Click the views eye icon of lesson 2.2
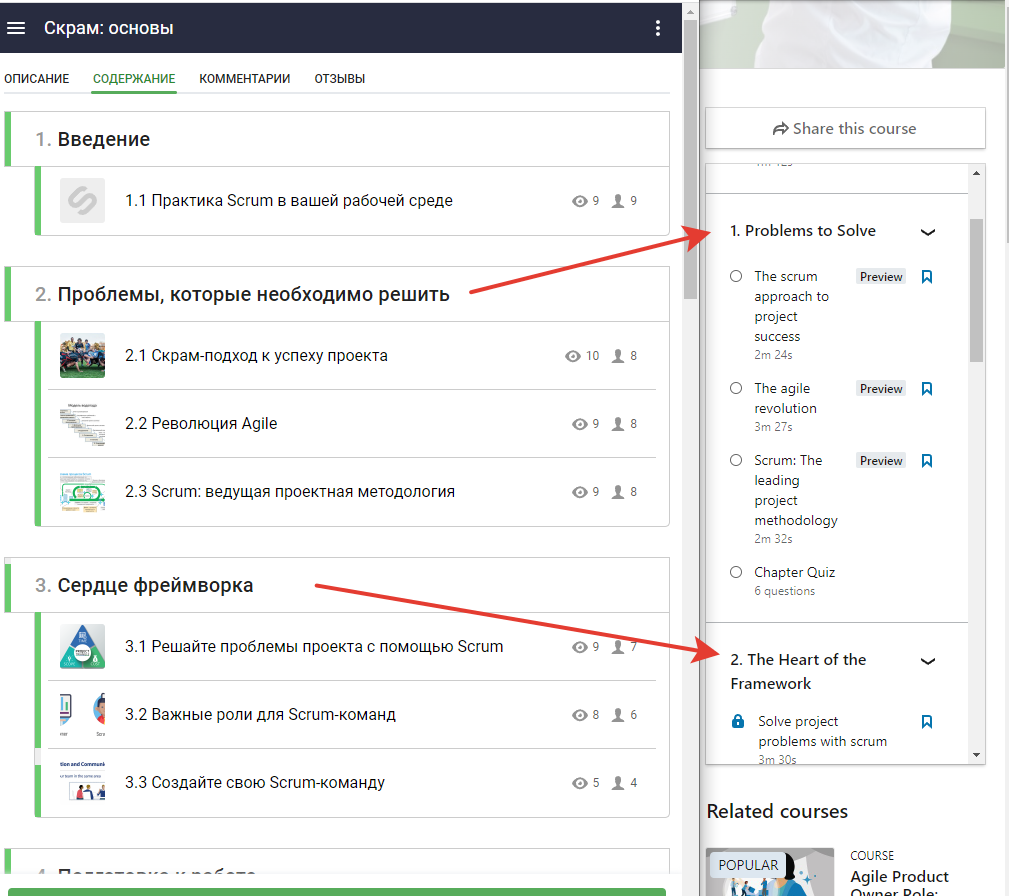1009x896 pixels. tap(579, 424)
